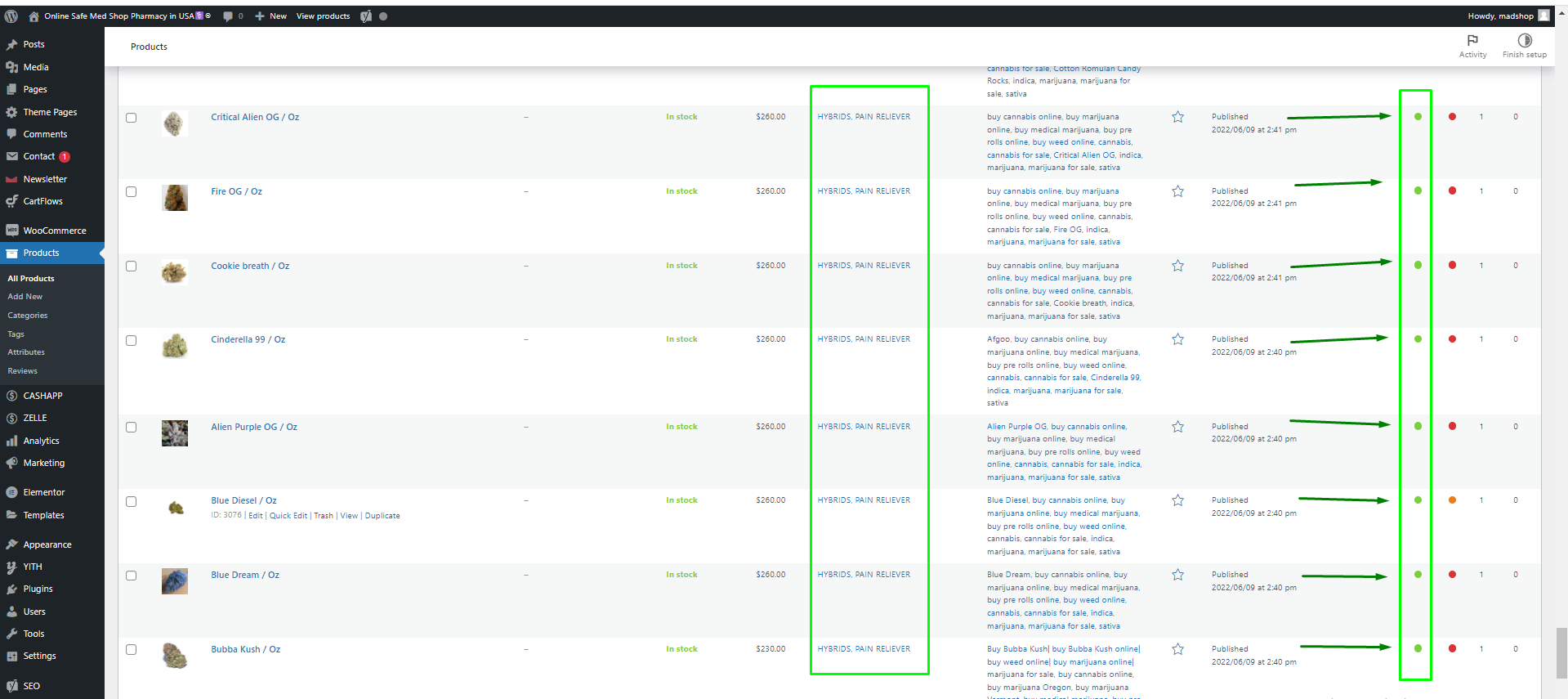
Task: Click the orange SEO dot for Blue Diesel
Action: click(1452, 500)
